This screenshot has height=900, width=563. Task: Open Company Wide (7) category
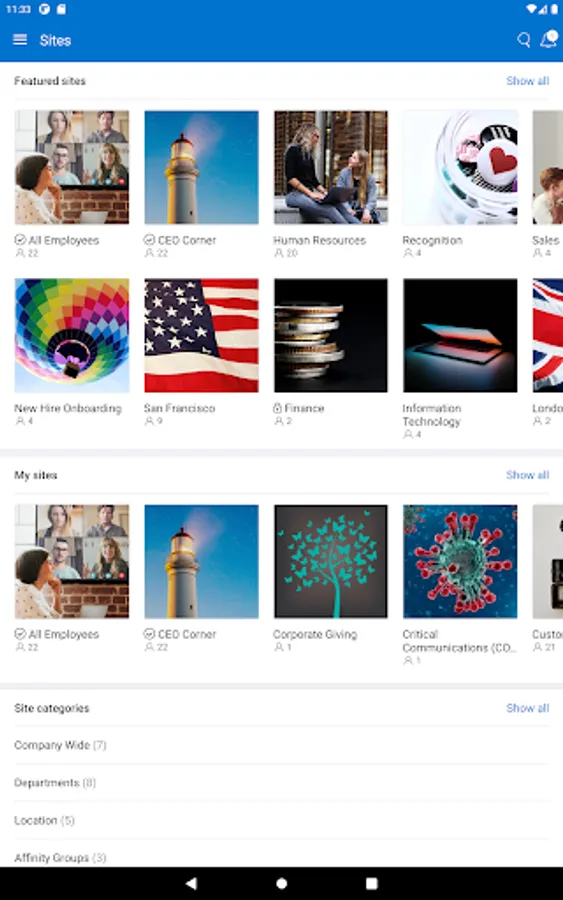click(x=281, y=745)
